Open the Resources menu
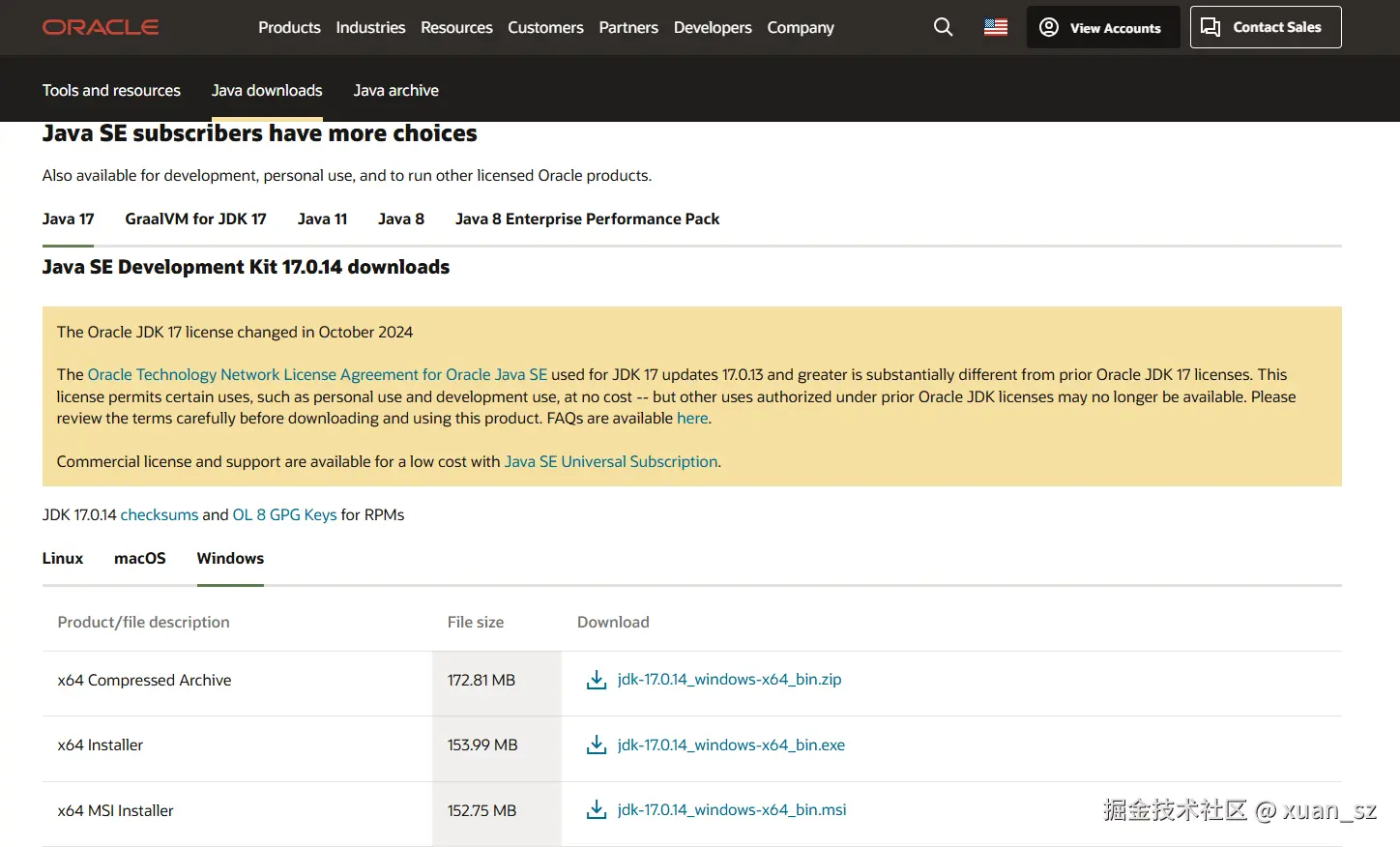 (456, 27)
